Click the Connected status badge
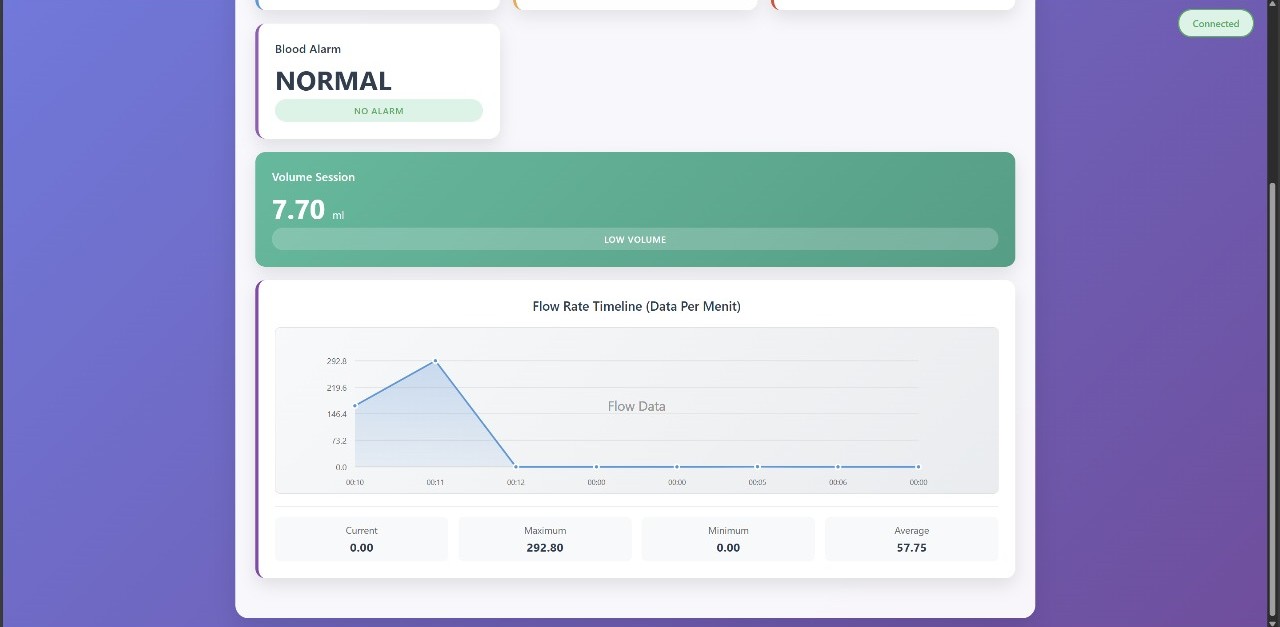1280x627 pixels. pyautogui.click(x=1215, y=23)
